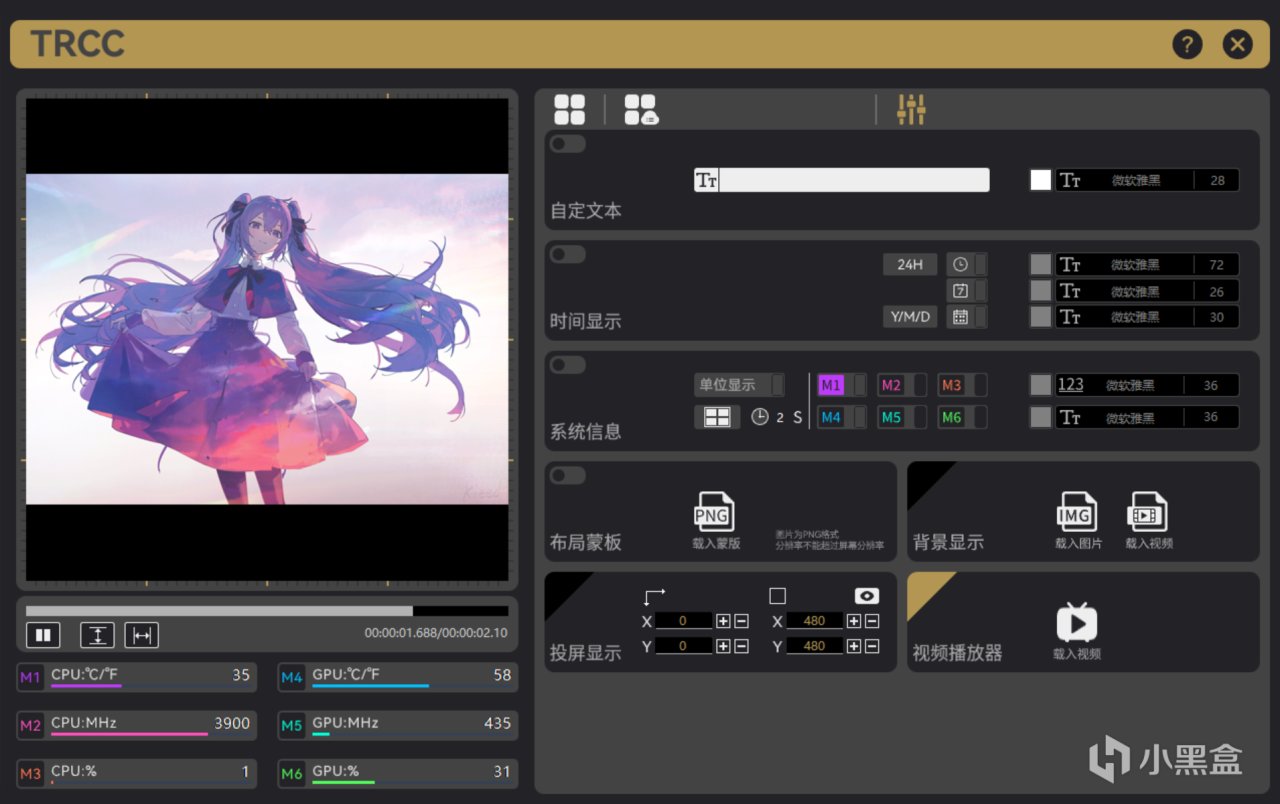
Task: Pick color swatch beside 123 font row
Action: pyautogui.click(x=1041, y=385)
